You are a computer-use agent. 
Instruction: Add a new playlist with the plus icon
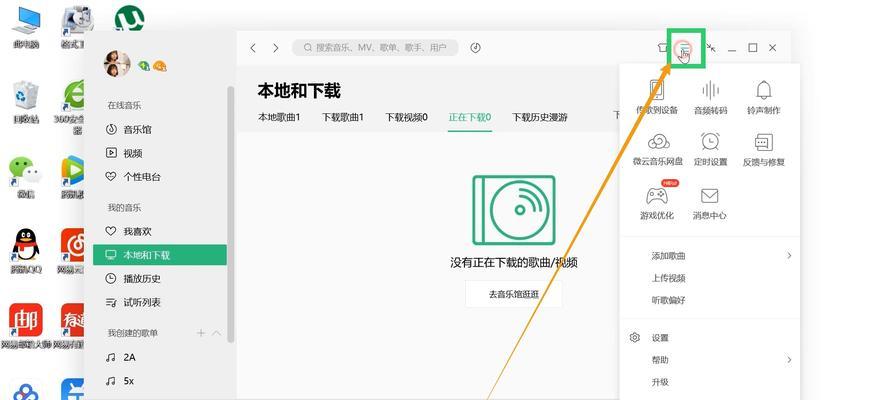(x=201, y=333)
